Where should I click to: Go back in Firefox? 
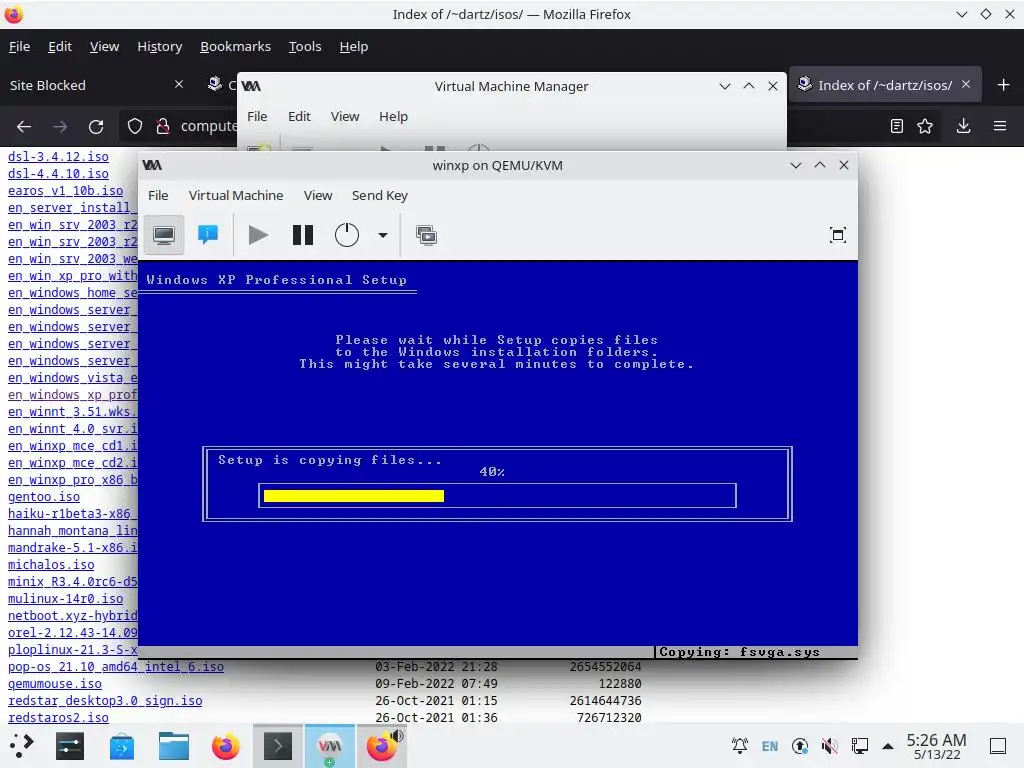(24, 126)
